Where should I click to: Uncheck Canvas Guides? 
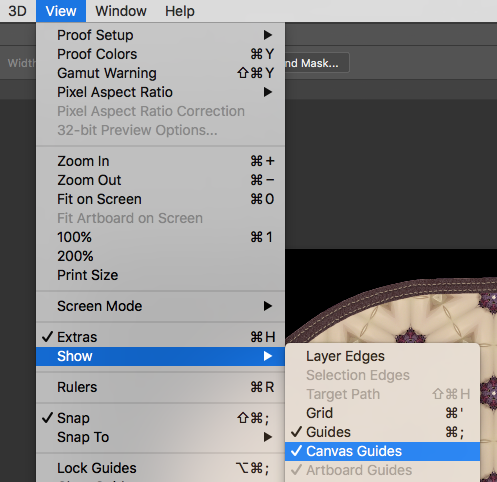[x=382, y=451]
